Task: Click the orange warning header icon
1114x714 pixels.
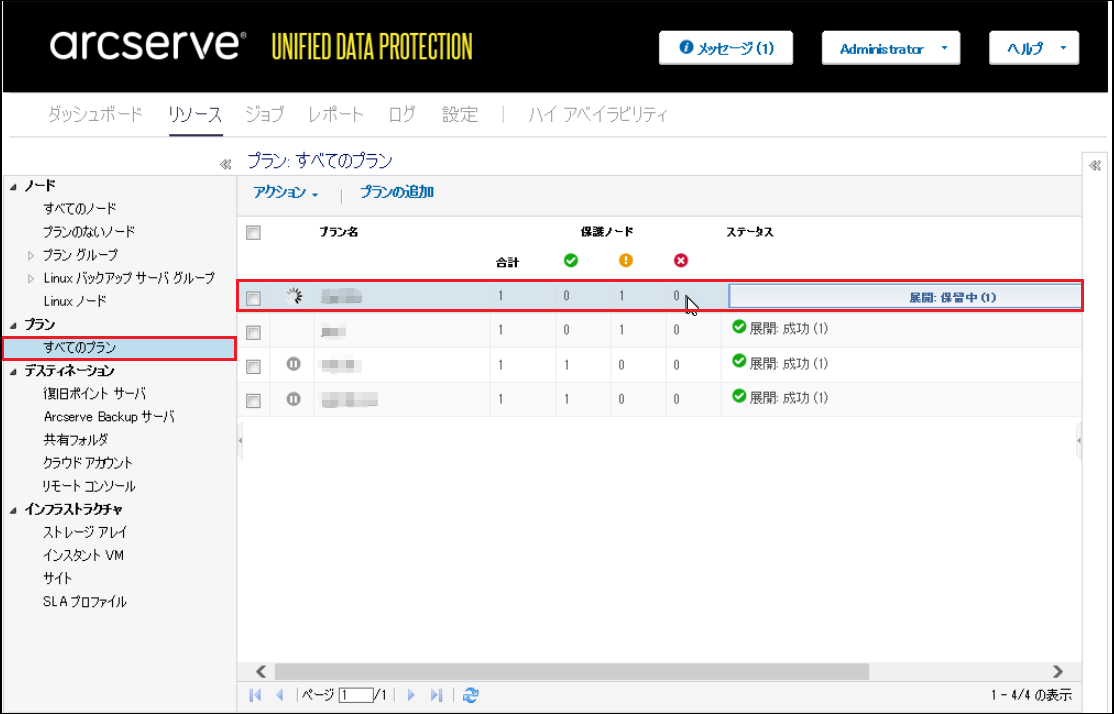Action: [x=625, y=260]
